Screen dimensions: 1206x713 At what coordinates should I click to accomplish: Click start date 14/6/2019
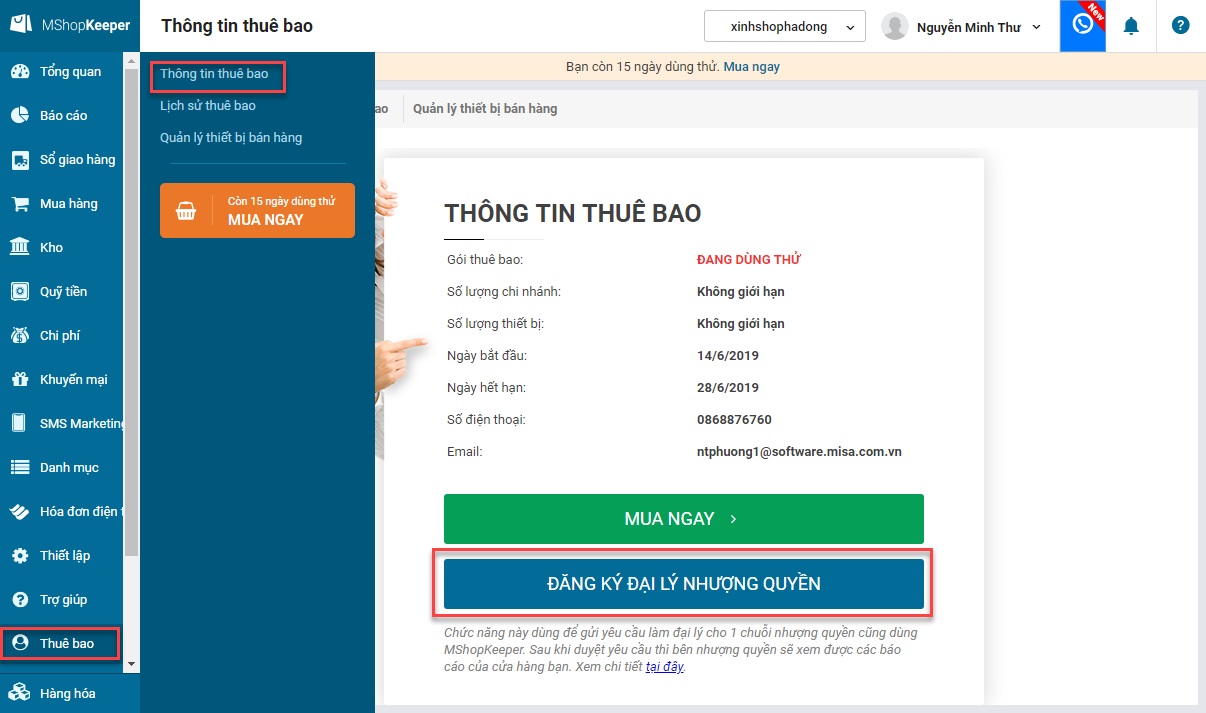click(728, 356)
